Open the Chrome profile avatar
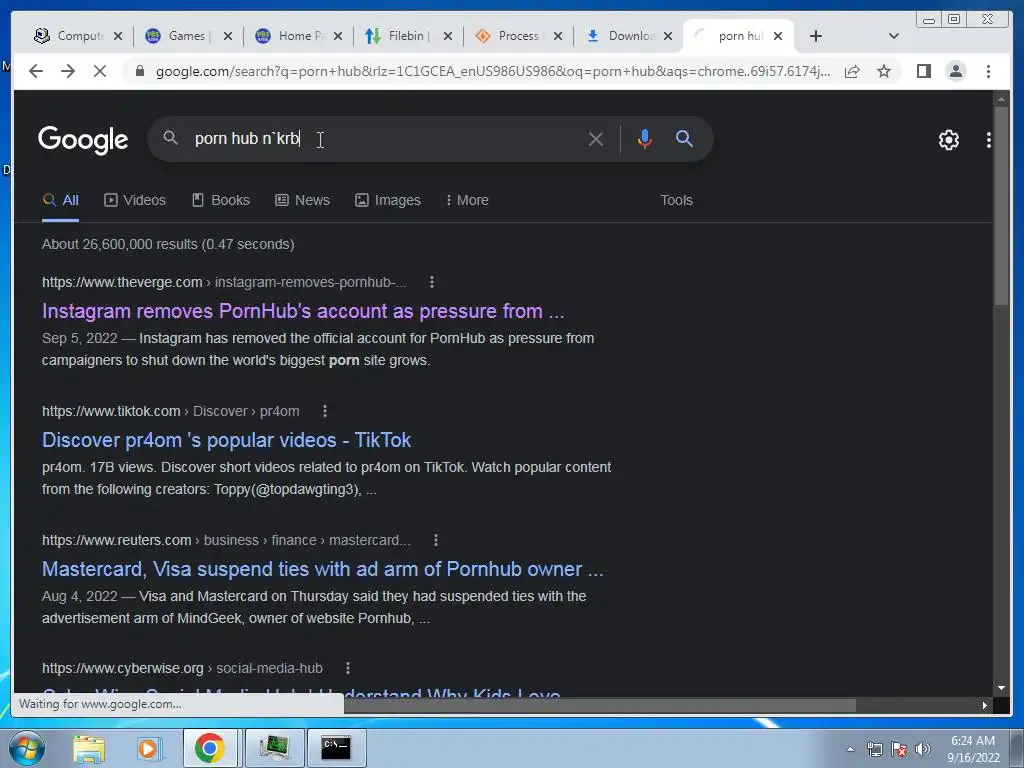The image size is (1024, 768). (955, 71)
